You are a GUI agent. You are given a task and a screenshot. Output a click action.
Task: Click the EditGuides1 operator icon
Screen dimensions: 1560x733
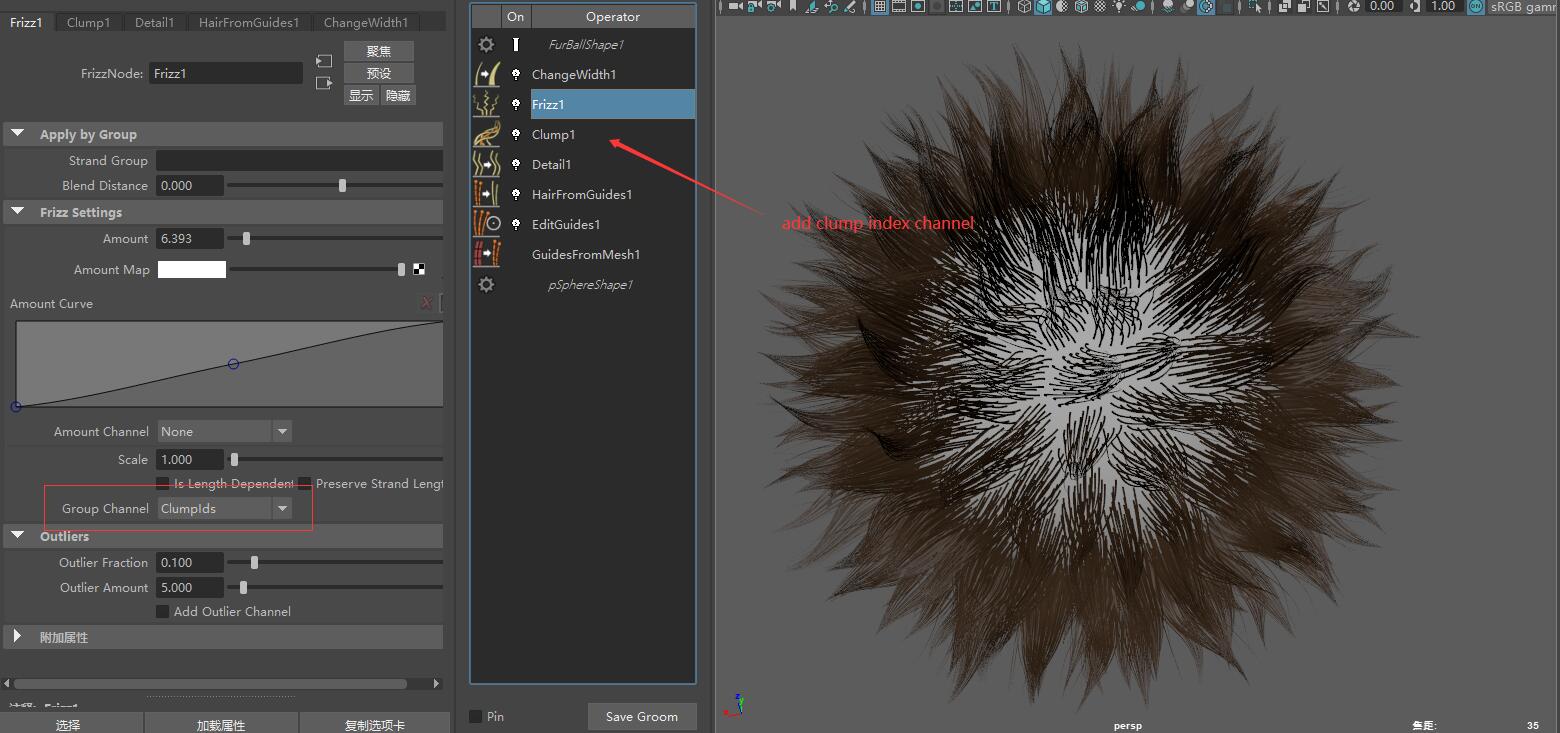pyautogui.click(x=486, y=225)
